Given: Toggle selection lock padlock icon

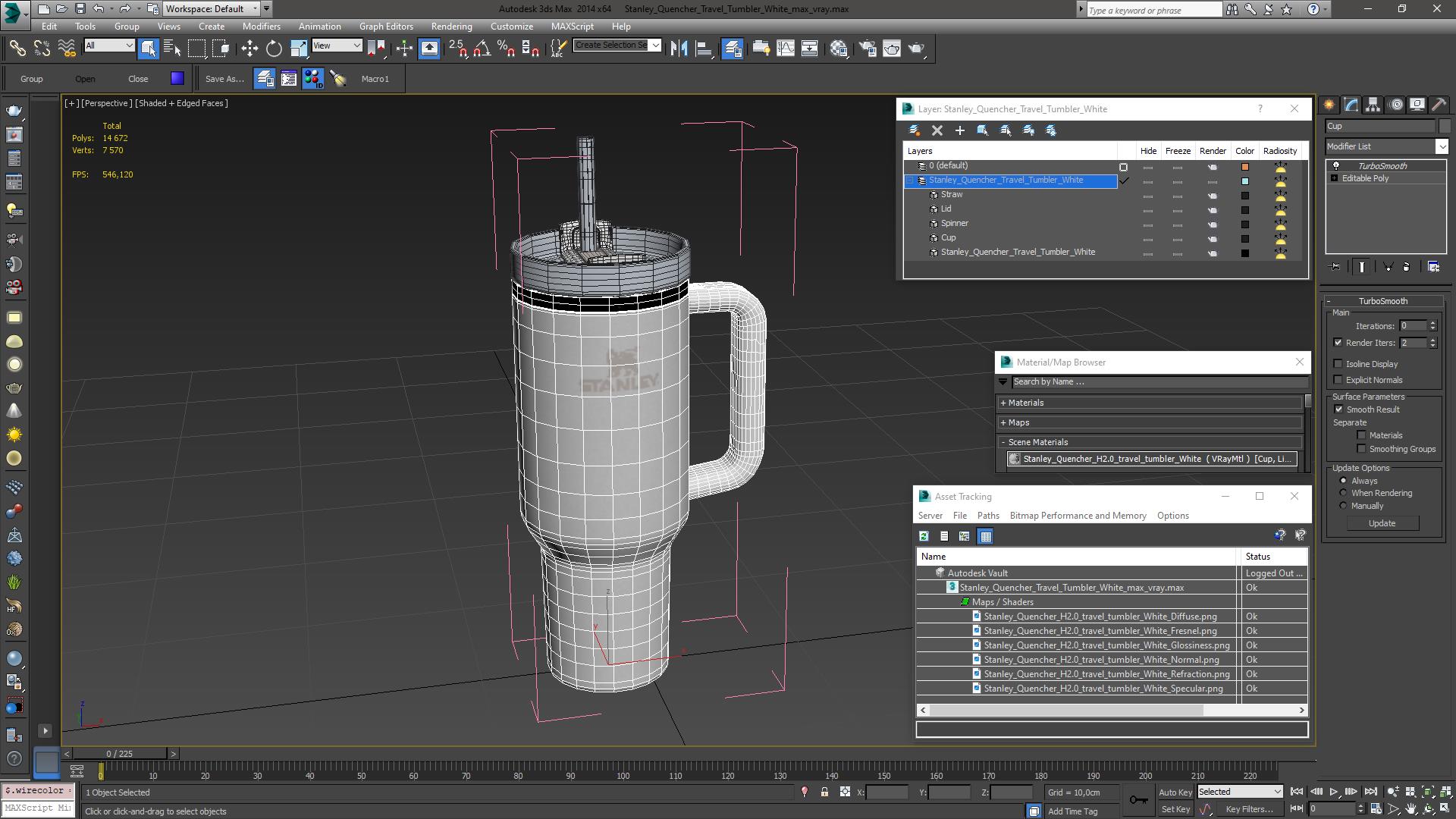Looking at the screenshot, I should [x=824, y=792].
